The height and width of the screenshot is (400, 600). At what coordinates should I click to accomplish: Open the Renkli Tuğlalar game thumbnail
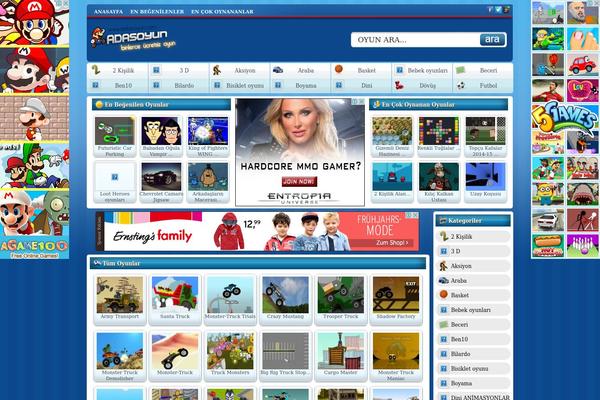pyautogui.click(x=439, y=131)
